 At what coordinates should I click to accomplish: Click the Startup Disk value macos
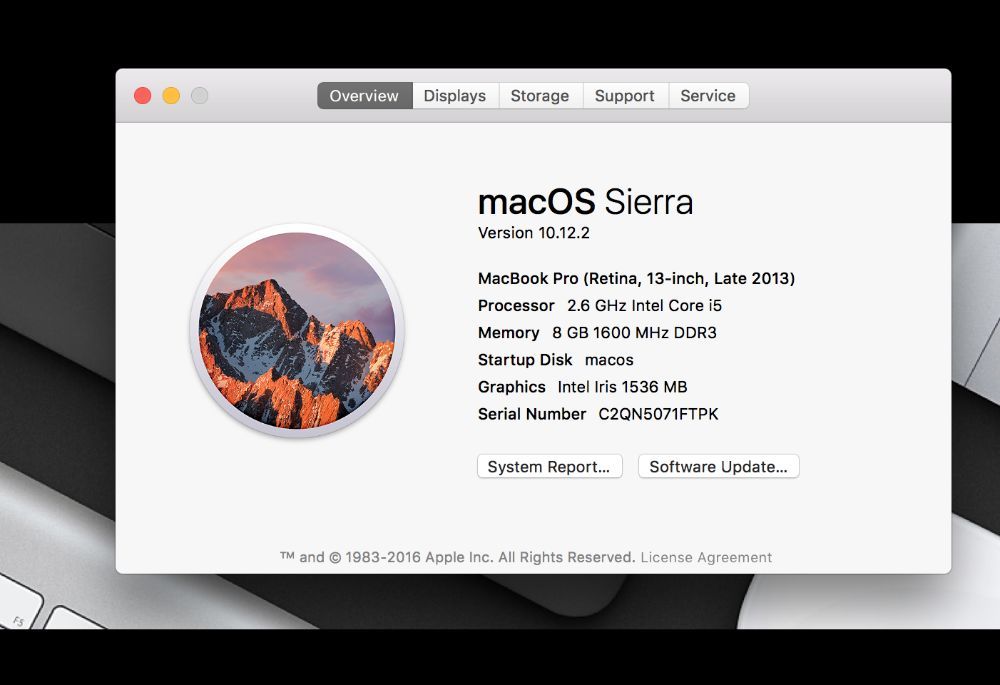[609, 360]
